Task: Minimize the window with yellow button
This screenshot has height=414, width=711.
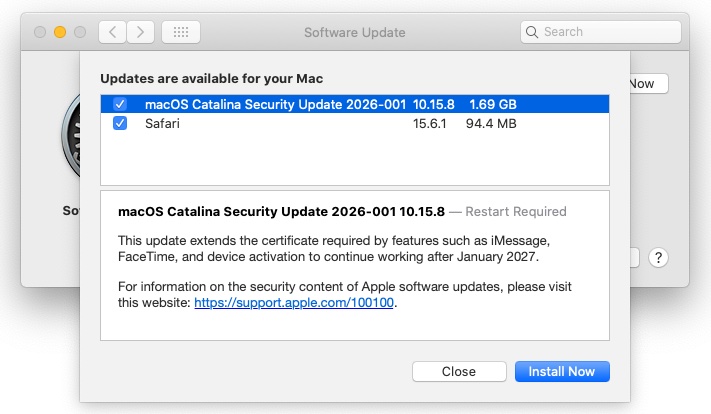Action: [60, 32]
